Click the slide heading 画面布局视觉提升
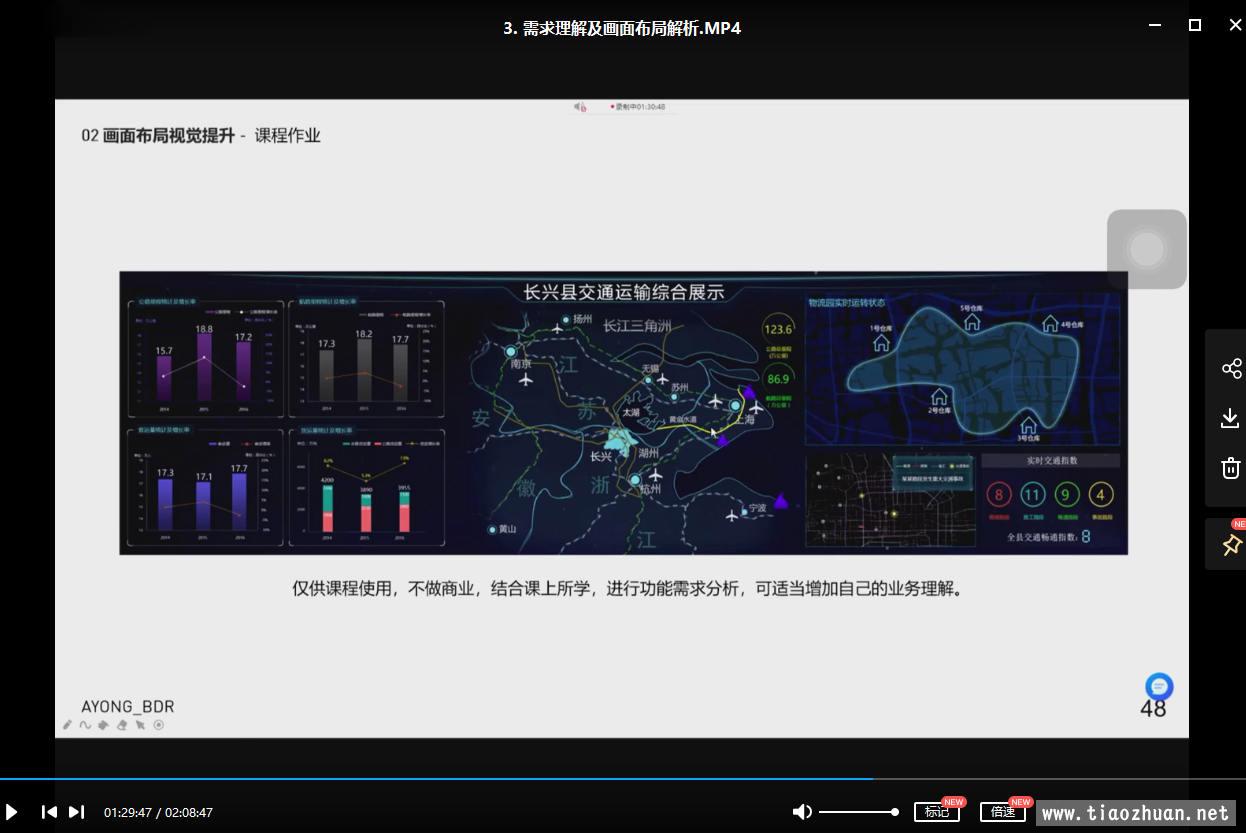The width and height of the screenshot is (1246, 833). point(169,136)
